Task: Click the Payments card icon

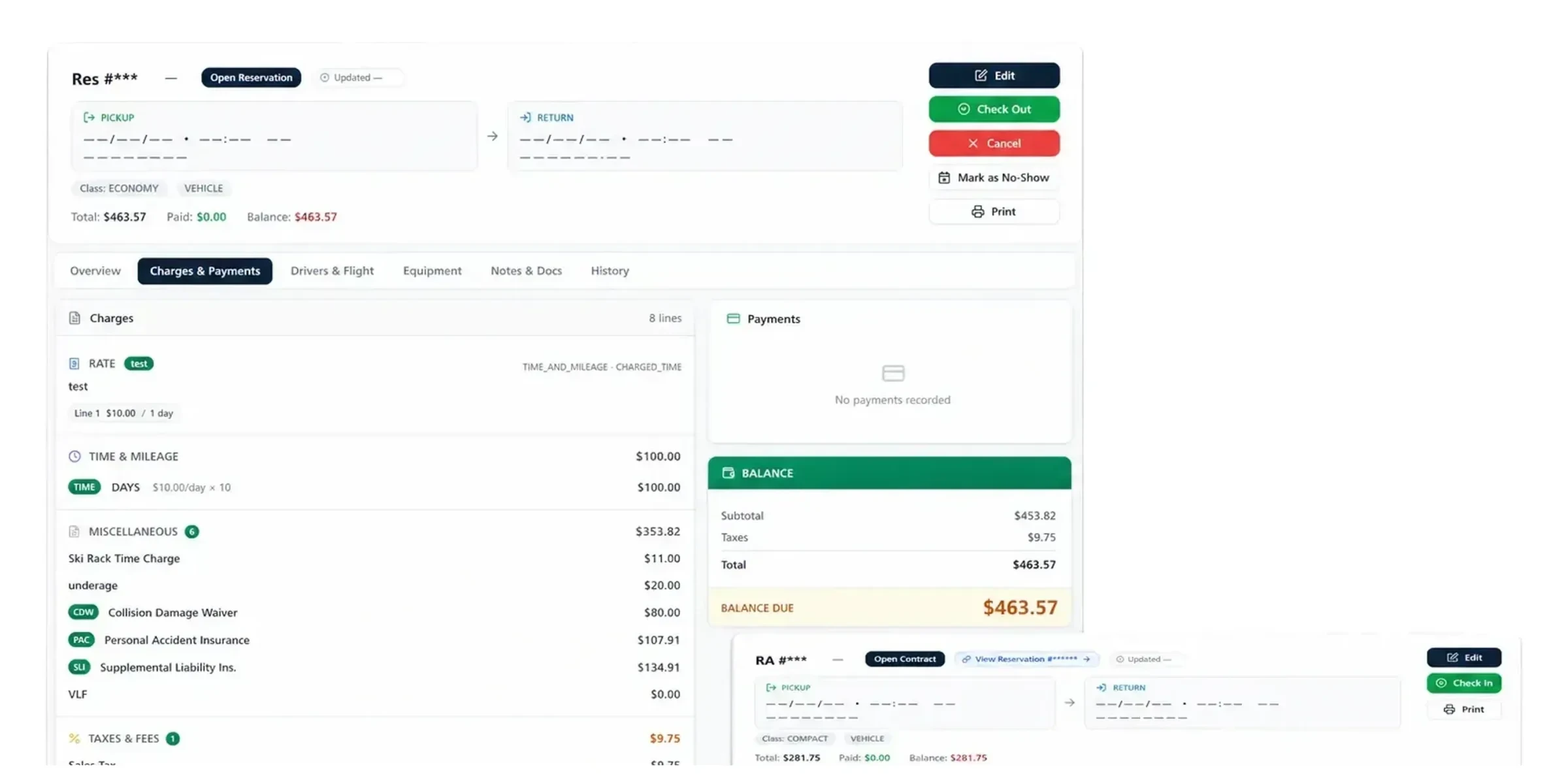Action: pyautogui.click(x=733, y=319)
